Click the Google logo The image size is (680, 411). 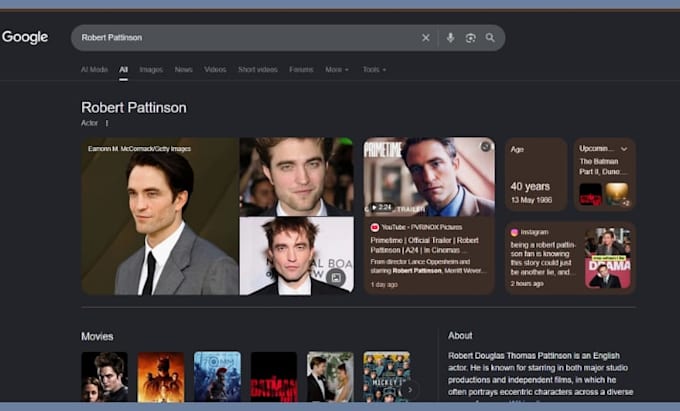tap(25, 37)
